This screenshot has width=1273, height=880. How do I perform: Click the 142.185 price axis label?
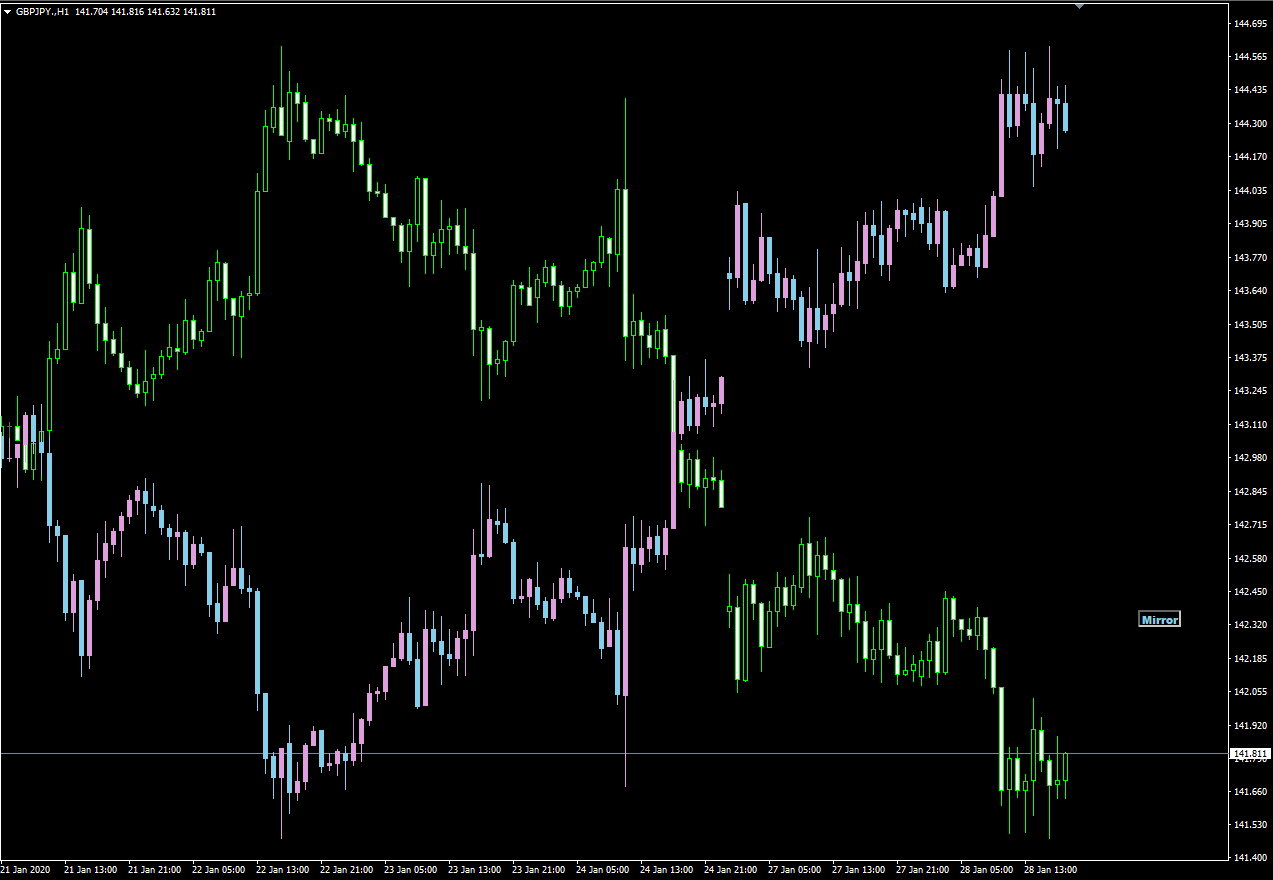(1251, 659)
